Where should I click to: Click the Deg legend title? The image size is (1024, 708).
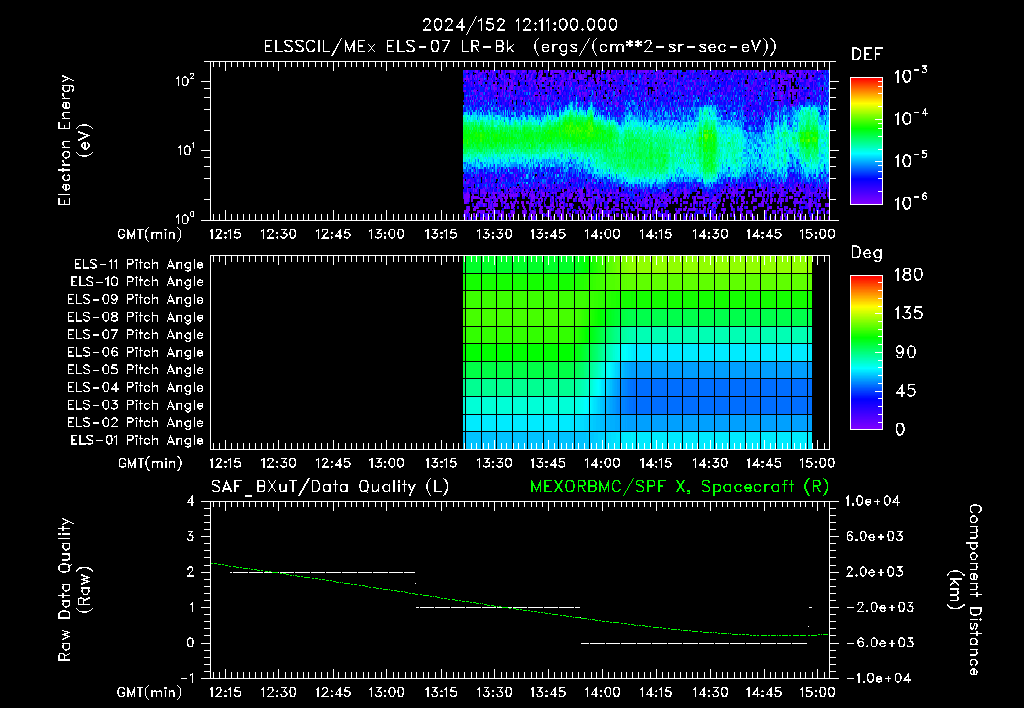tap(867, 253)
